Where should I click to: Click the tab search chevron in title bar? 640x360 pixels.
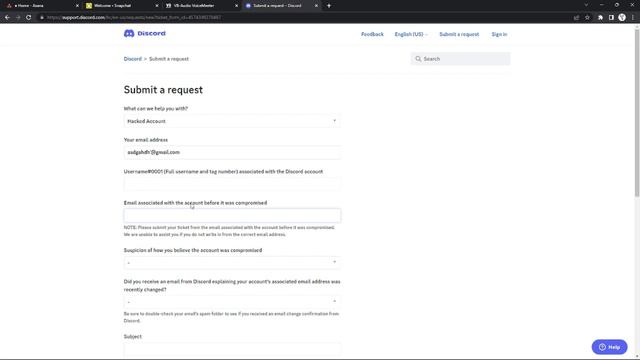(586, 5)
